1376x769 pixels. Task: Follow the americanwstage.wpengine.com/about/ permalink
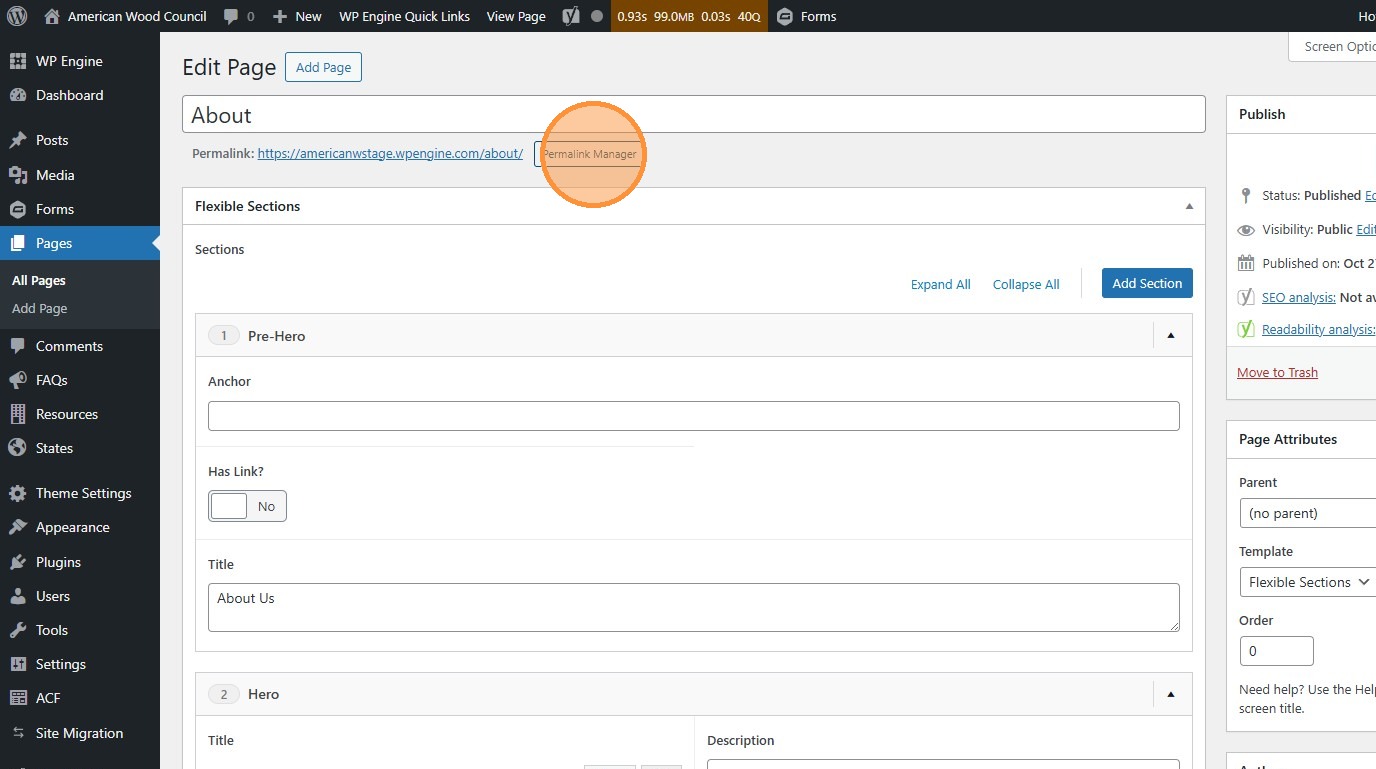pyautogui.click(x=390, y=154)
